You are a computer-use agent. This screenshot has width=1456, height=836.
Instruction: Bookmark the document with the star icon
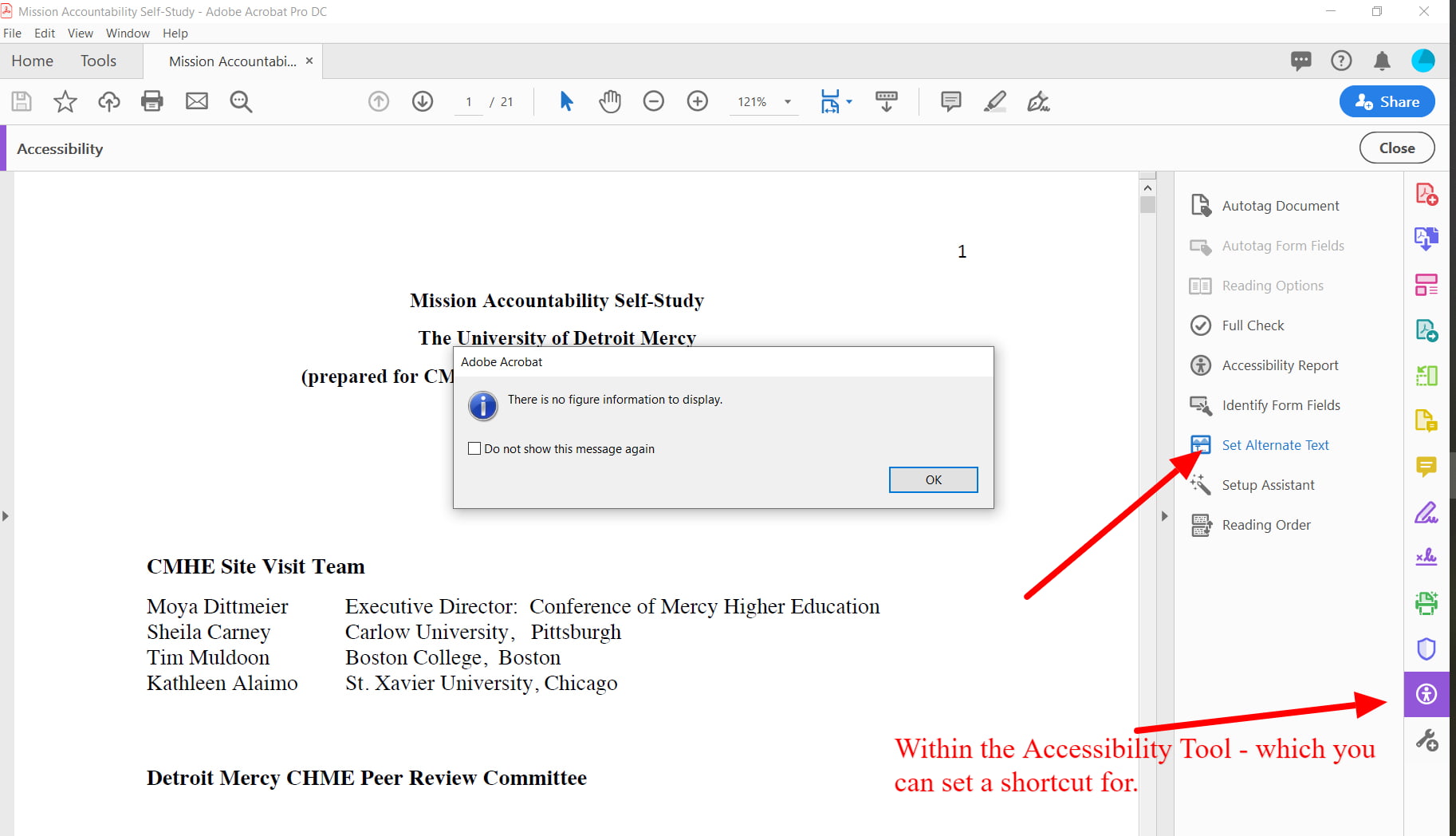[65, 101]
